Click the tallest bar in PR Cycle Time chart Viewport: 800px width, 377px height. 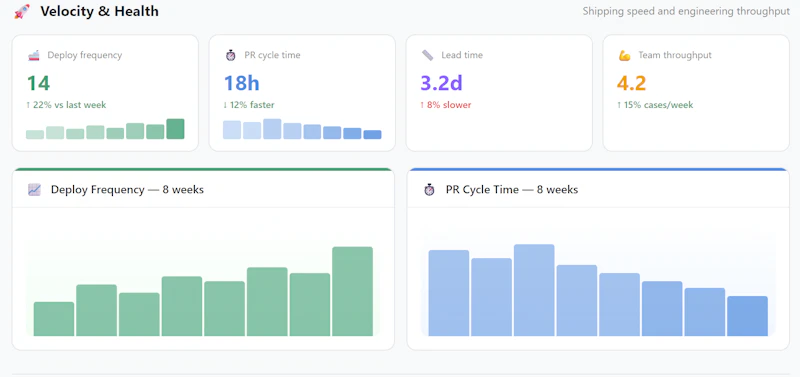(534, 290)
